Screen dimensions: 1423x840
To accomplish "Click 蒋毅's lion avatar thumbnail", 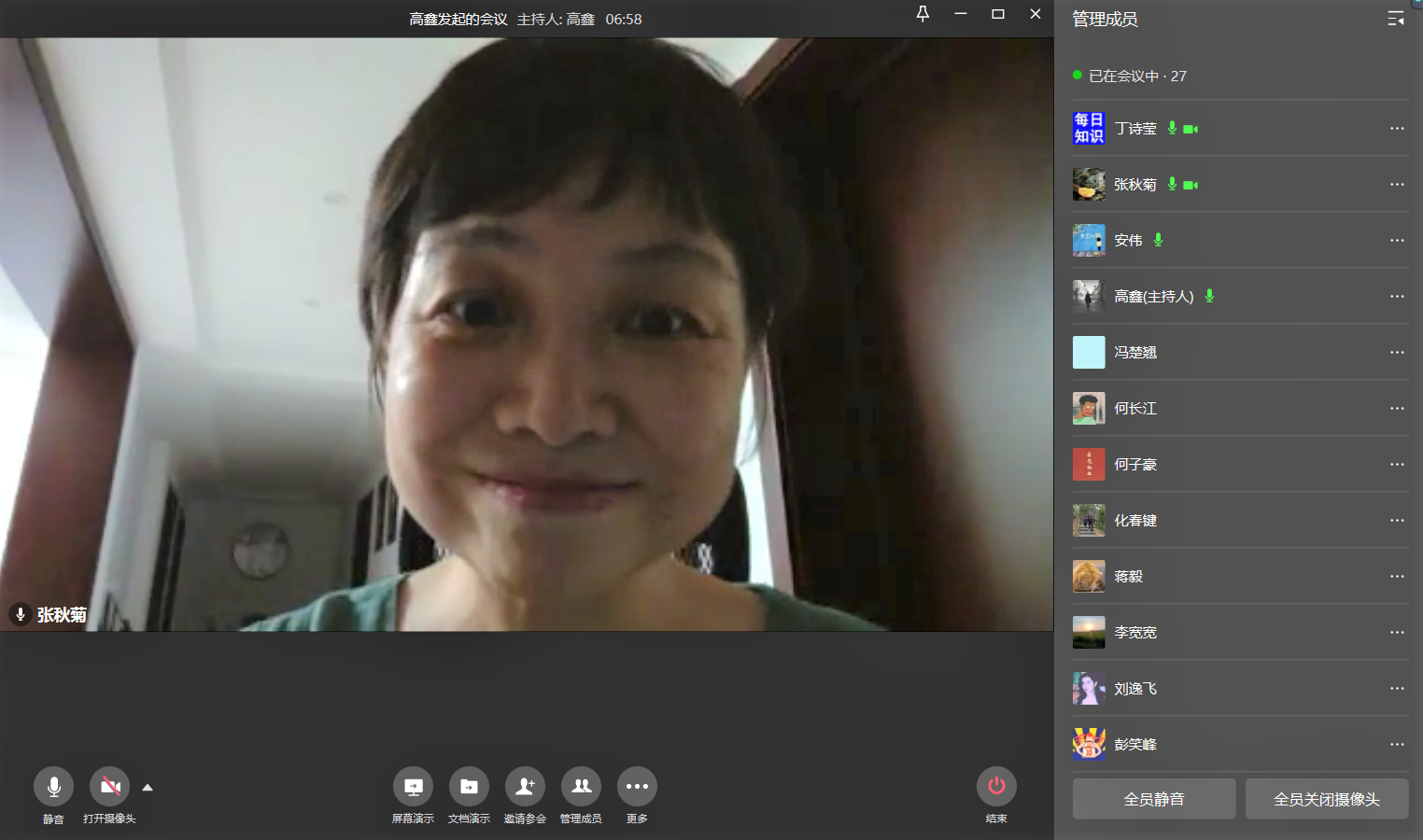I will pos(1089,576).
